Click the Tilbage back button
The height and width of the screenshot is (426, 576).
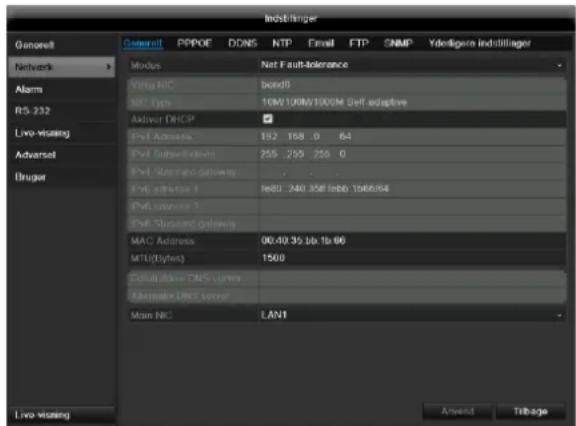tap(530, 411)
